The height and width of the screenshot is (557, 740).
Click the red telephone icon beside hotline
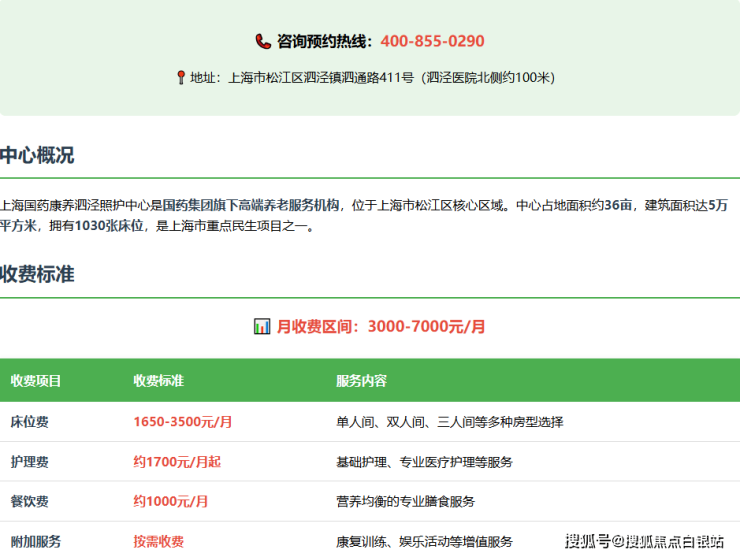(x=263, y=42)
